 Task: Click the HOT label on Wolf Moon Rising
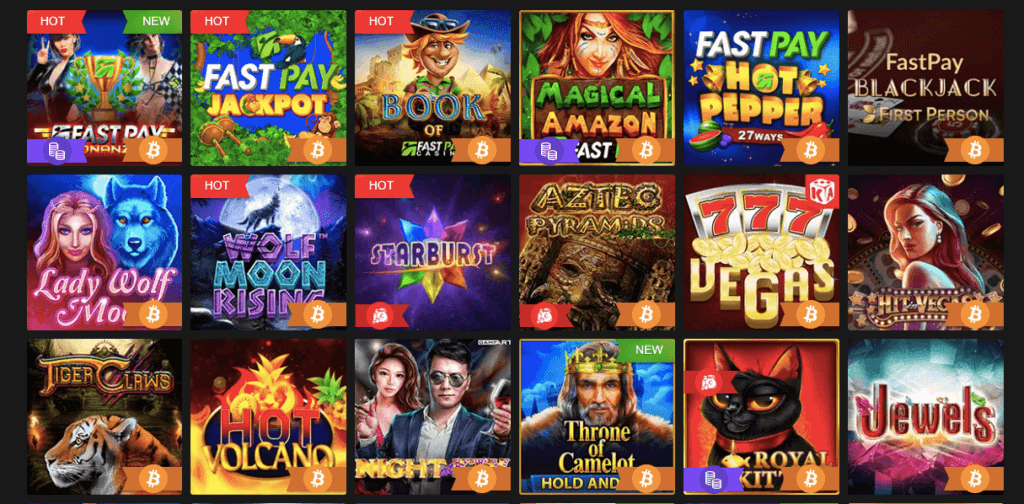(218, 186)
